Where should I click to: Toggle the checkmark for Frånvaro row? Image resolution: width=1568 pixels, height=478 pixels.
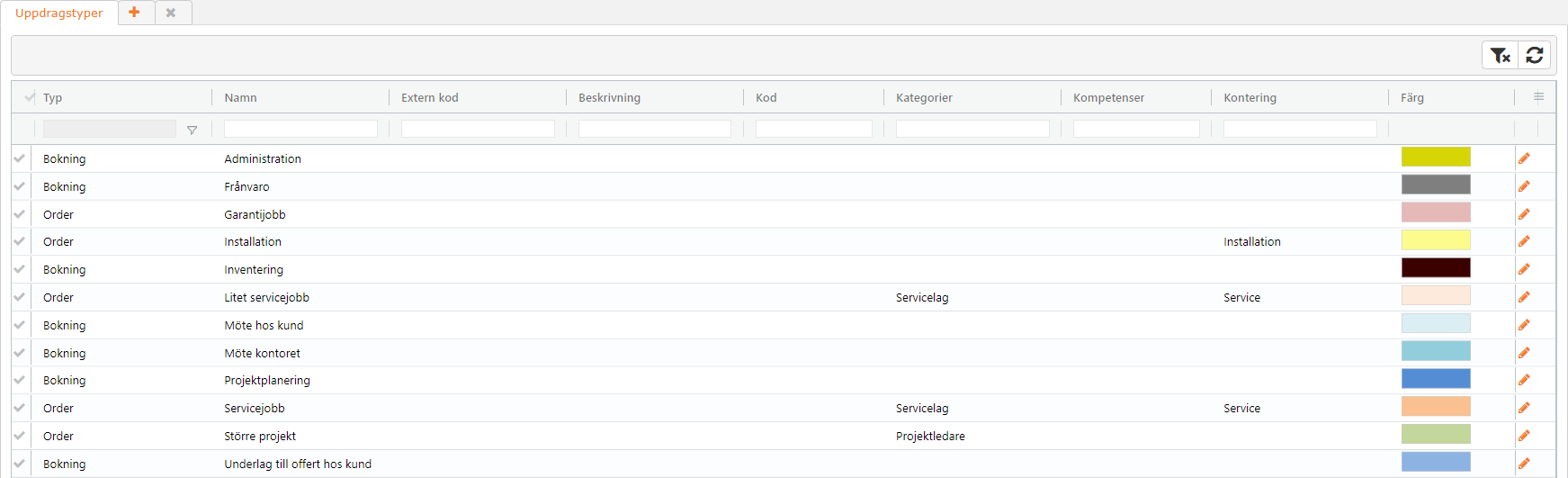point(19,186)
